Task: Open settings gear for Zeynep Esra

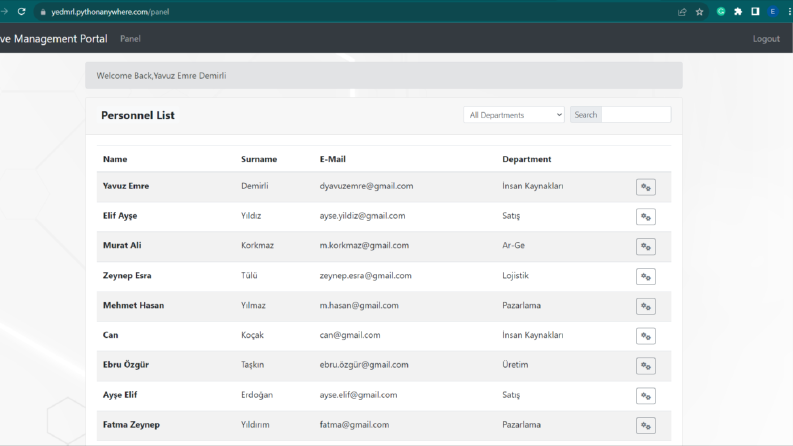Action: [x=646, y=277]
